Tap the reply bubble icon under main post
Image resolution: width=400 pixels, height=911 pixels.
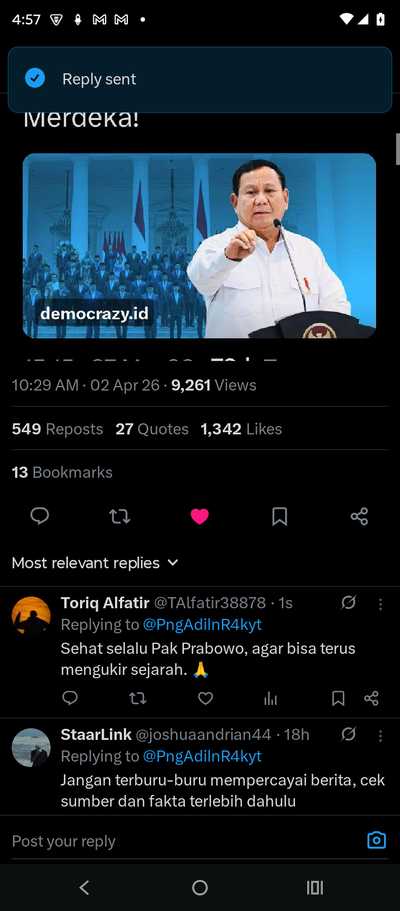(40, 516)
